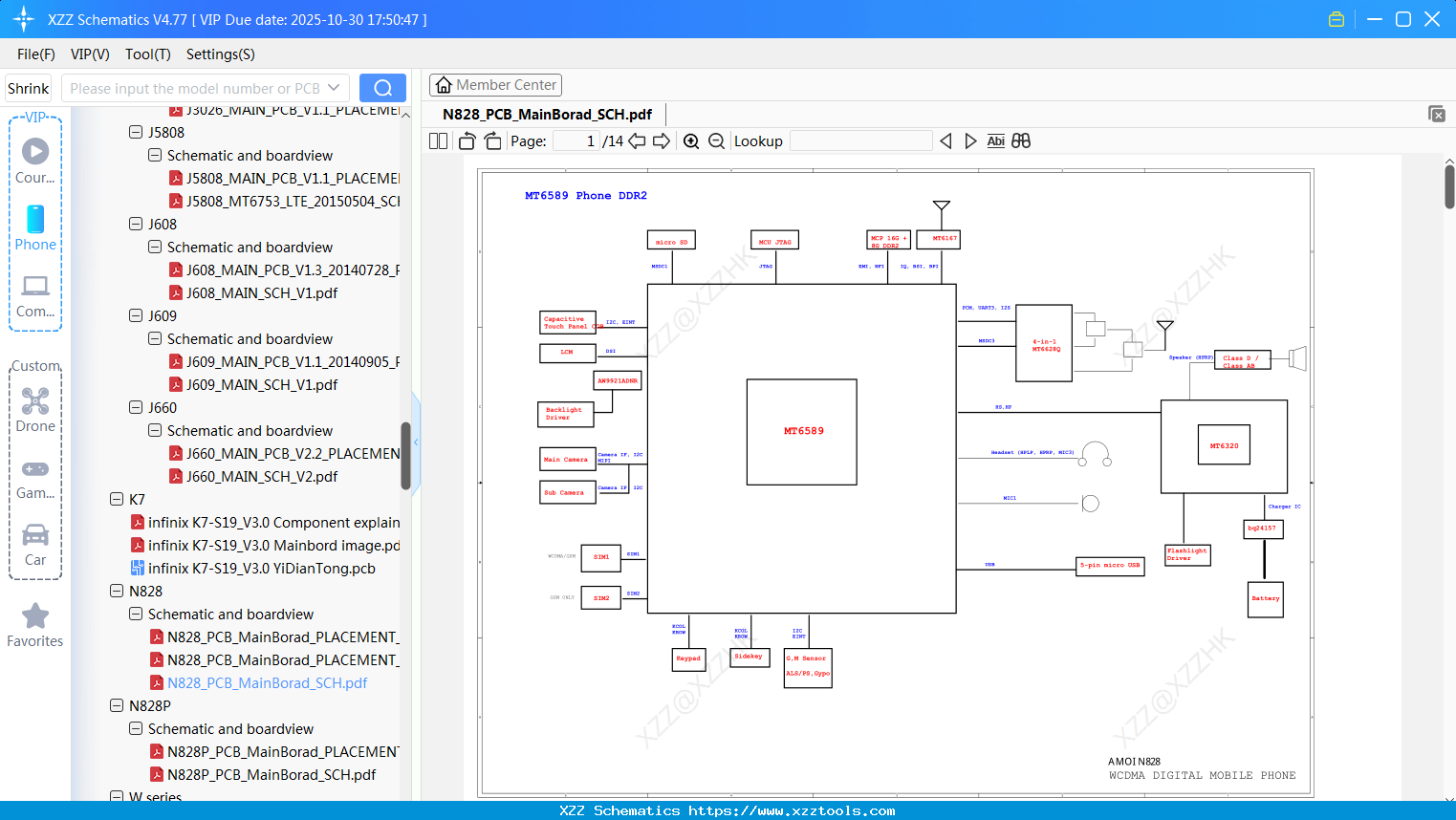Toggle the Abi match-text option
1456x820 pixels.
tap(995, 141)
